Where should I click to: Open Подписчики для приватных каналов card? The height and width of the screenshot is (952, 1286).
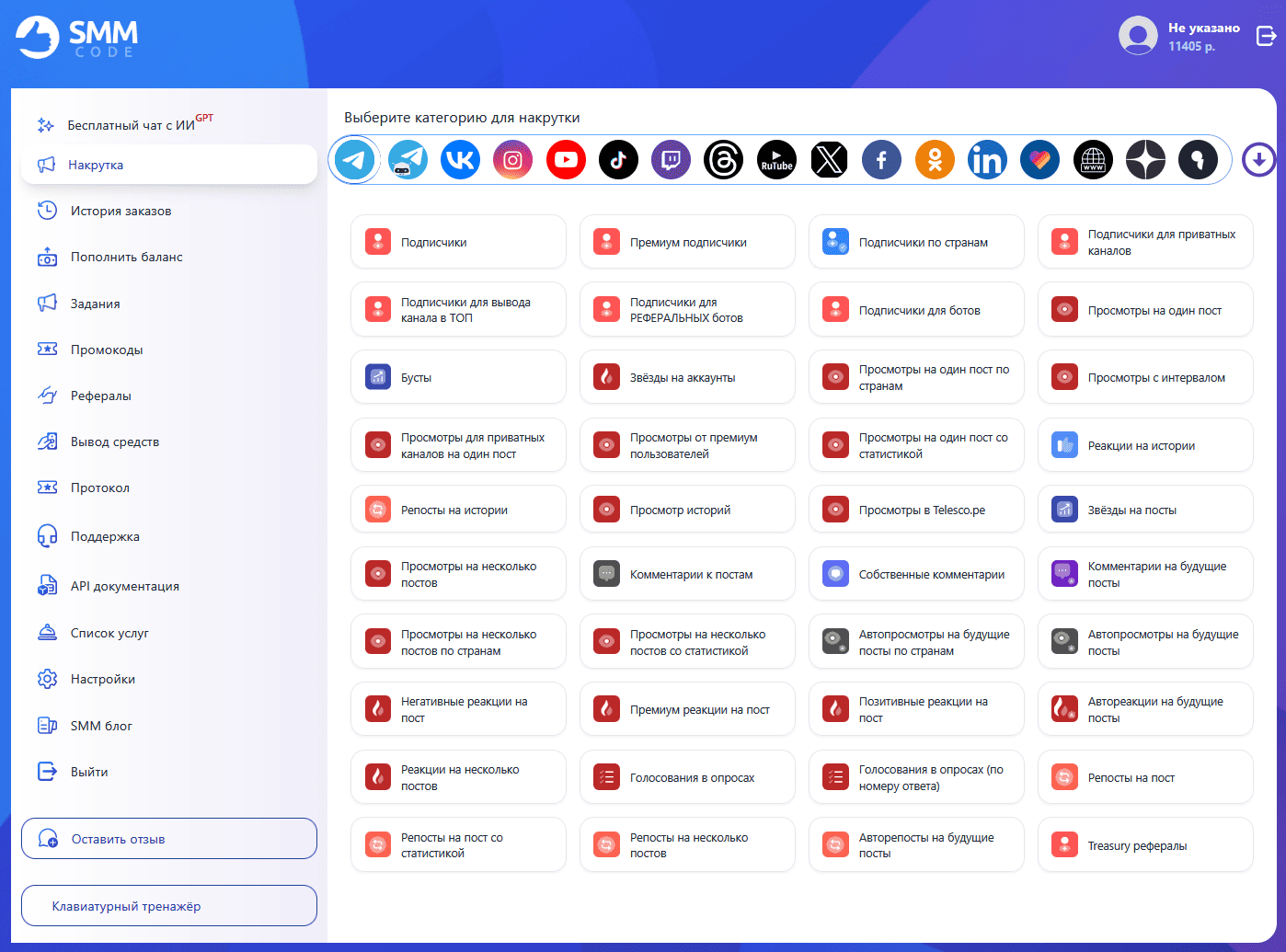click(x=1145, y=242)
